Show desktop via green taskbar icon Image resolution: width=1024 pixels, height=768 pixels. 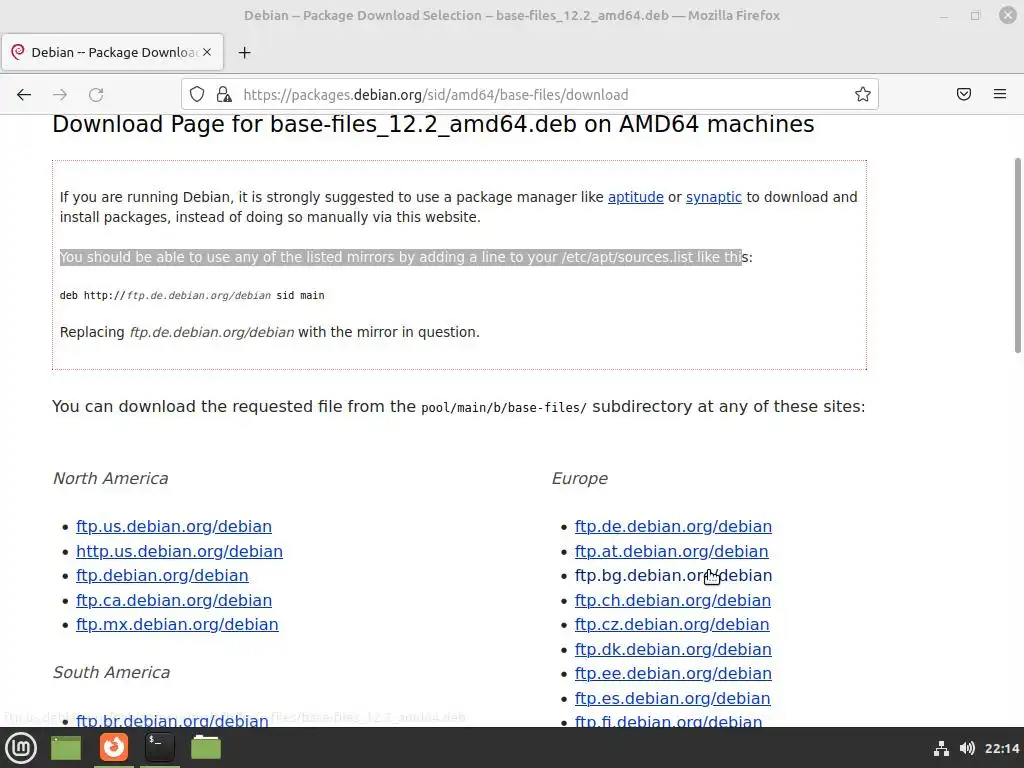tap(66, 748)
